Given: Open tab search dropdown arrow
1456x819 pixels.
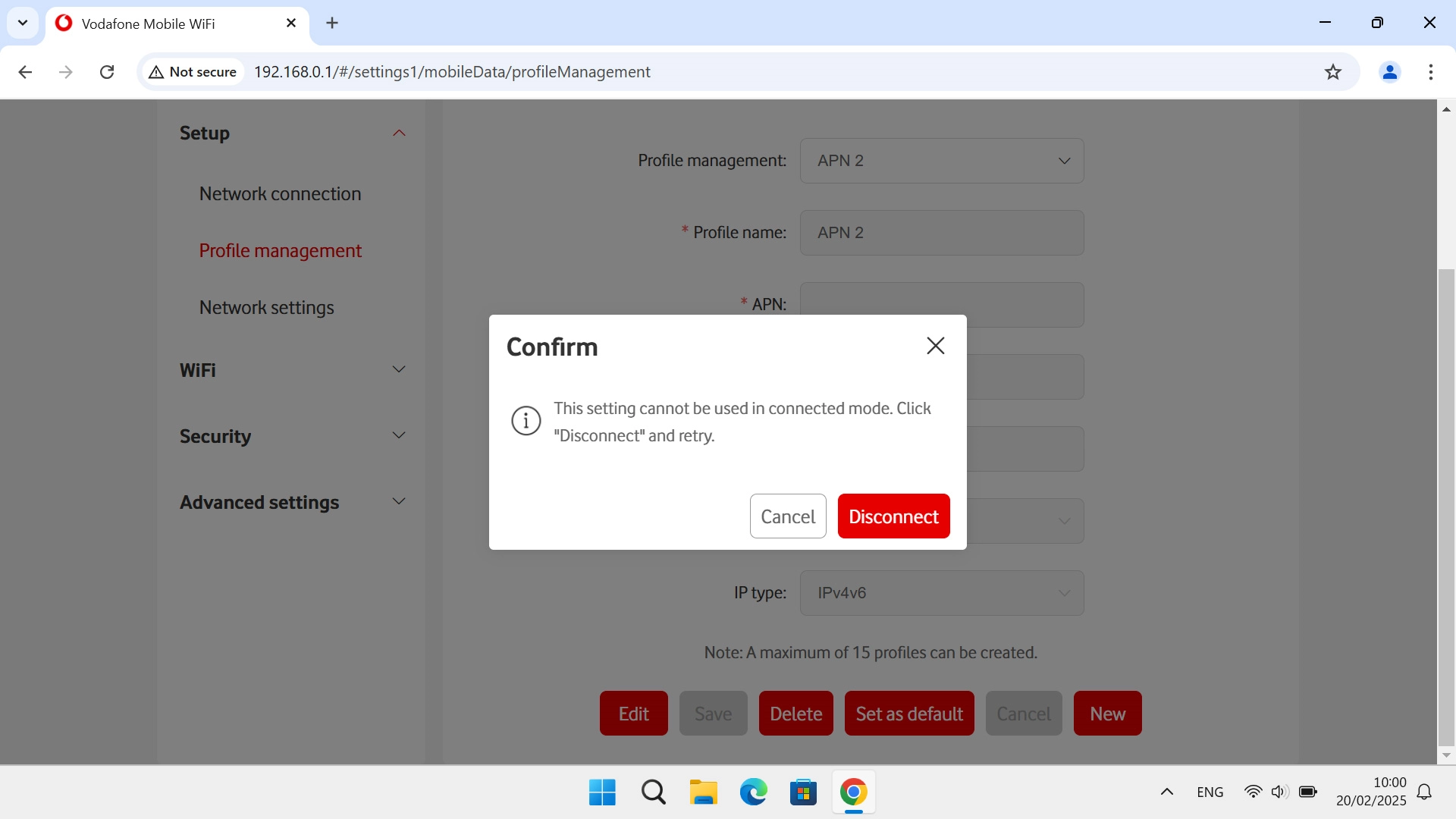Looking at the screenshot, I should tap(23, 23).
